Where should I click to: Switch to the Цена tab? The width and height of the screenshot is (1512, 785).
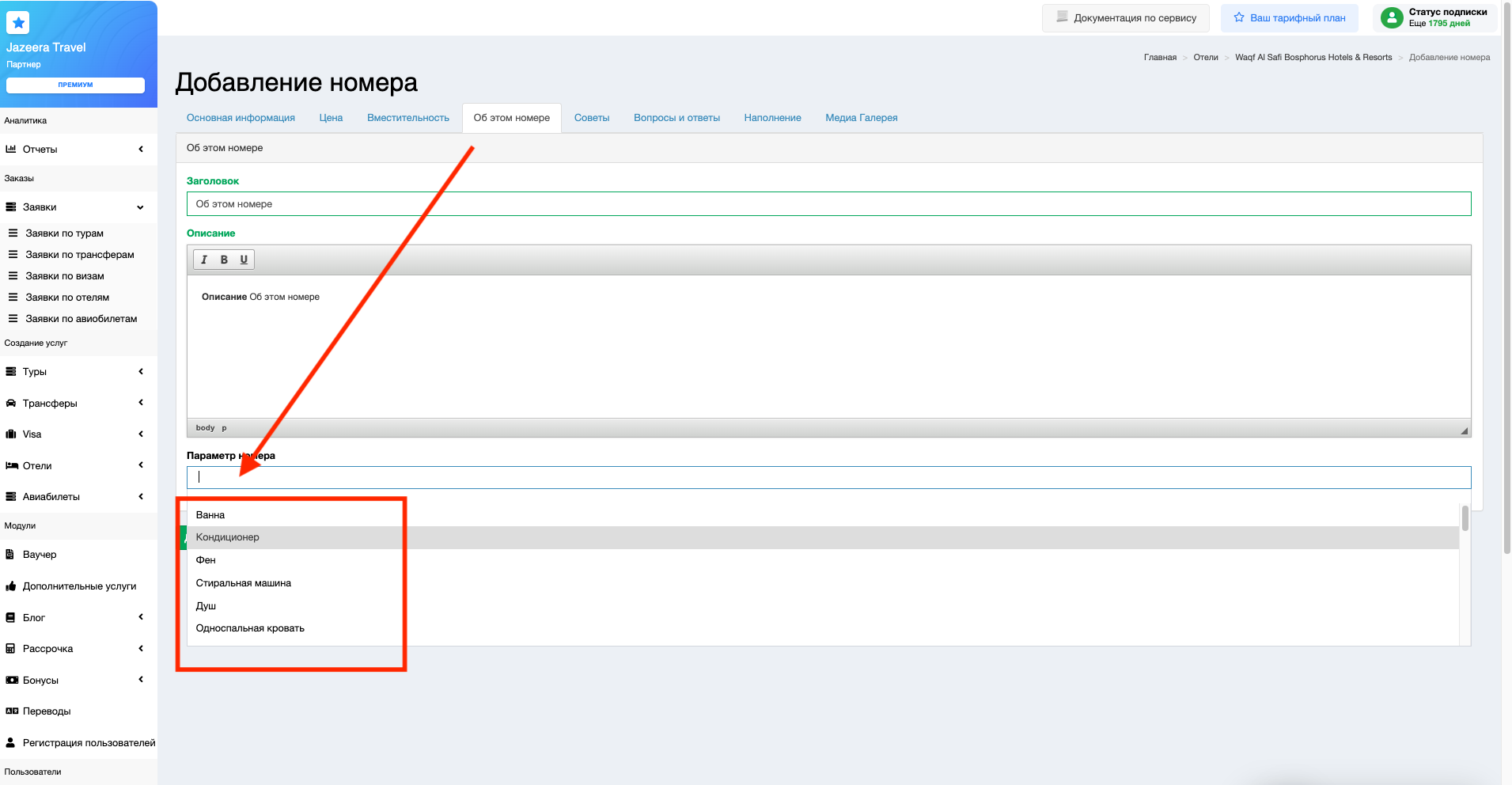point(331,118)
